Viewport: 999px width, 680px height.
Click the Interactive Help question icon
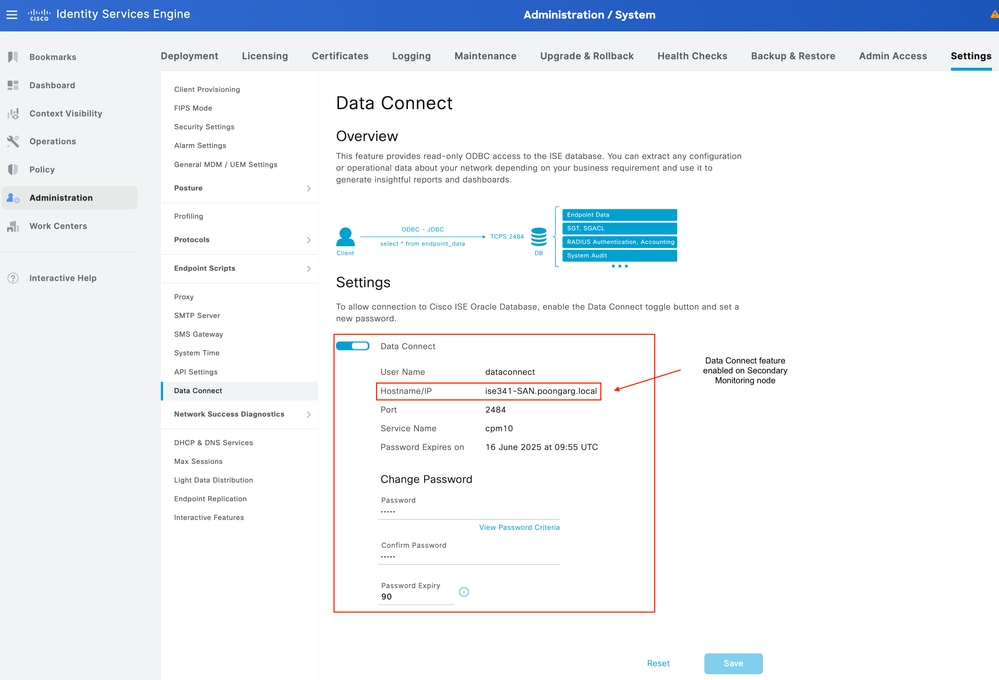pos(13,278)
